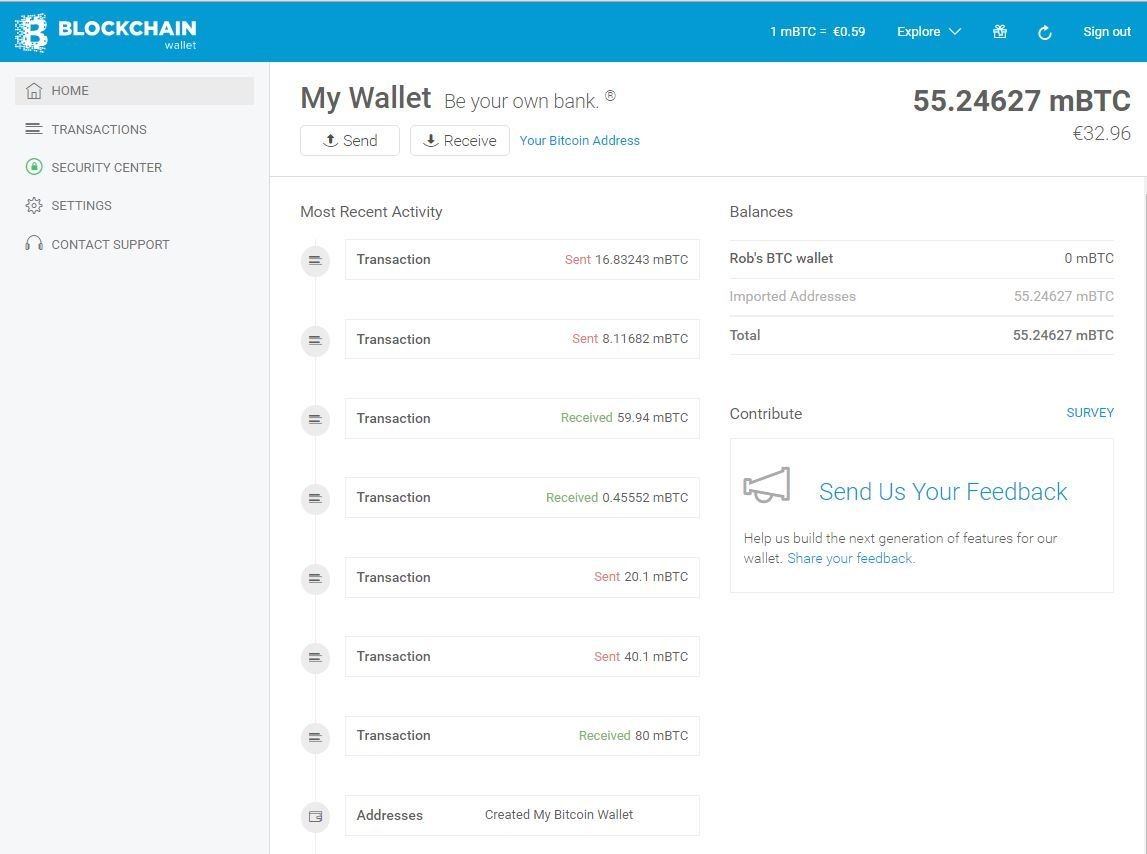Image resolution: width=1147 pixels, height=854 pixels.
Task: Click icon beside Sent 8.11682 mBTC transaction
Action: pyautogui.click(x=315, y=340)
